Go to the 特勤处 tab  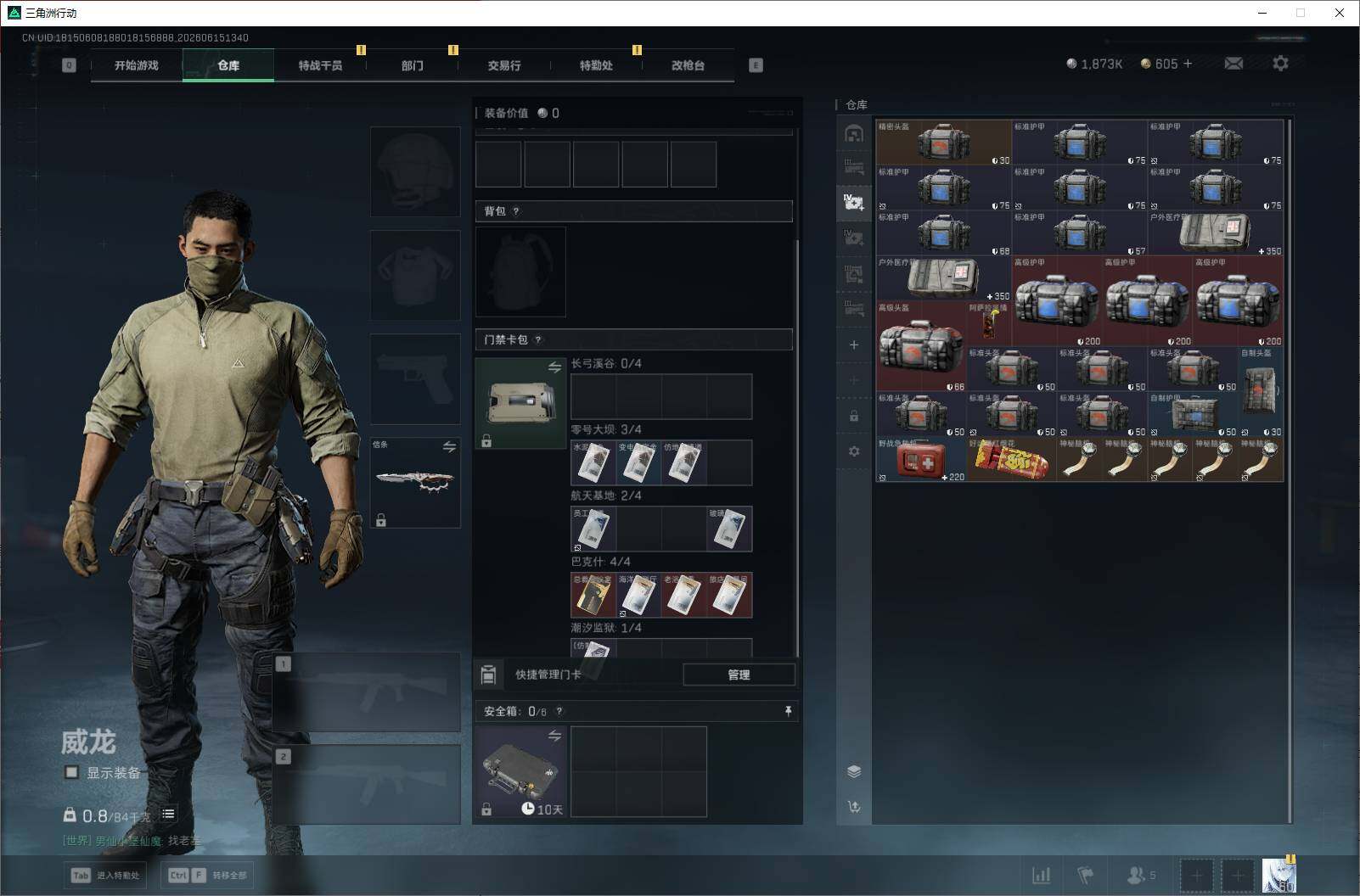596,65
